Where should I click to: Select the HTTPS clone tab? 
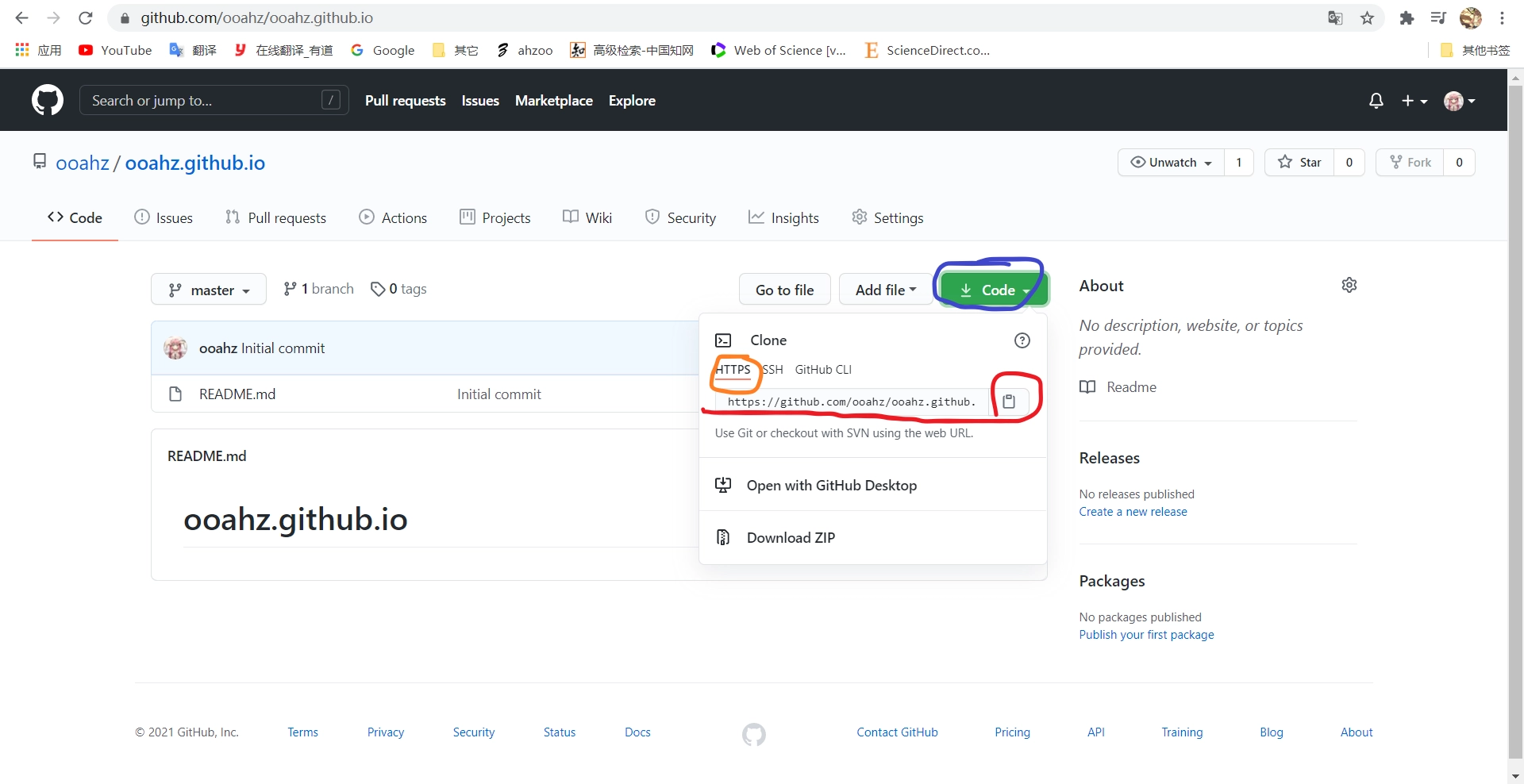point(733,370)
